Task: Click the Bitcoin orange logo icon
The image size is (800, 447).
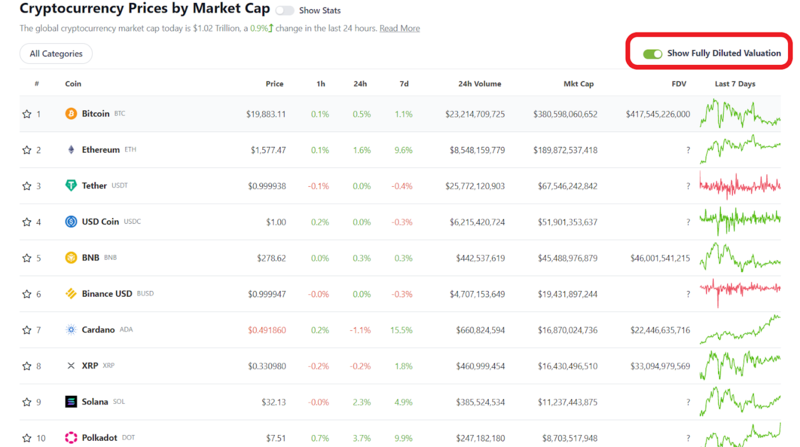Action: [71, 113]
